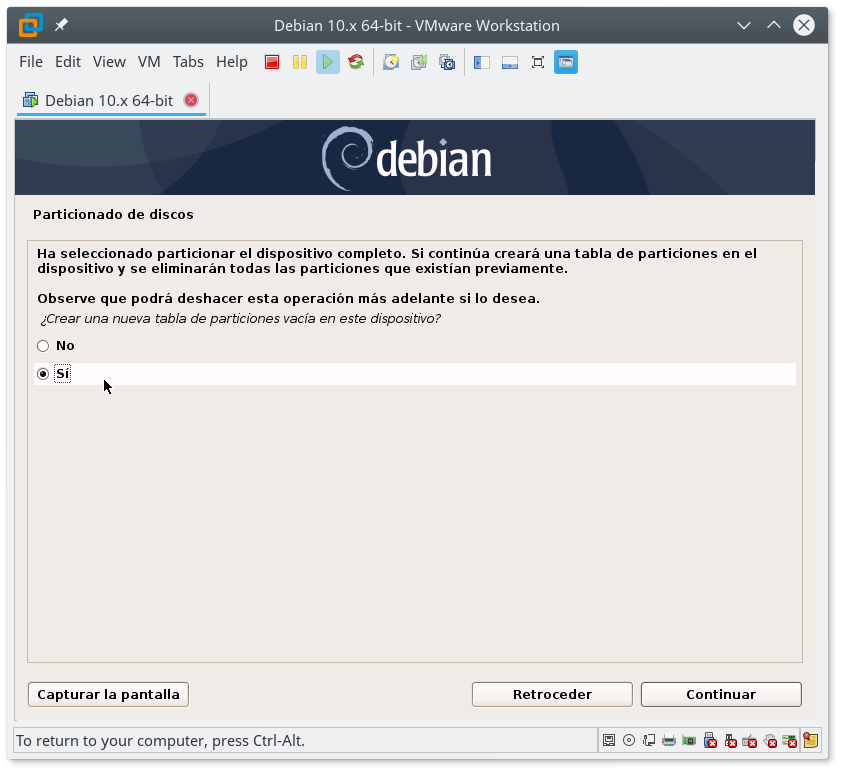Enter full screen mode icon
Screen dimensions: 841x772
537,63
